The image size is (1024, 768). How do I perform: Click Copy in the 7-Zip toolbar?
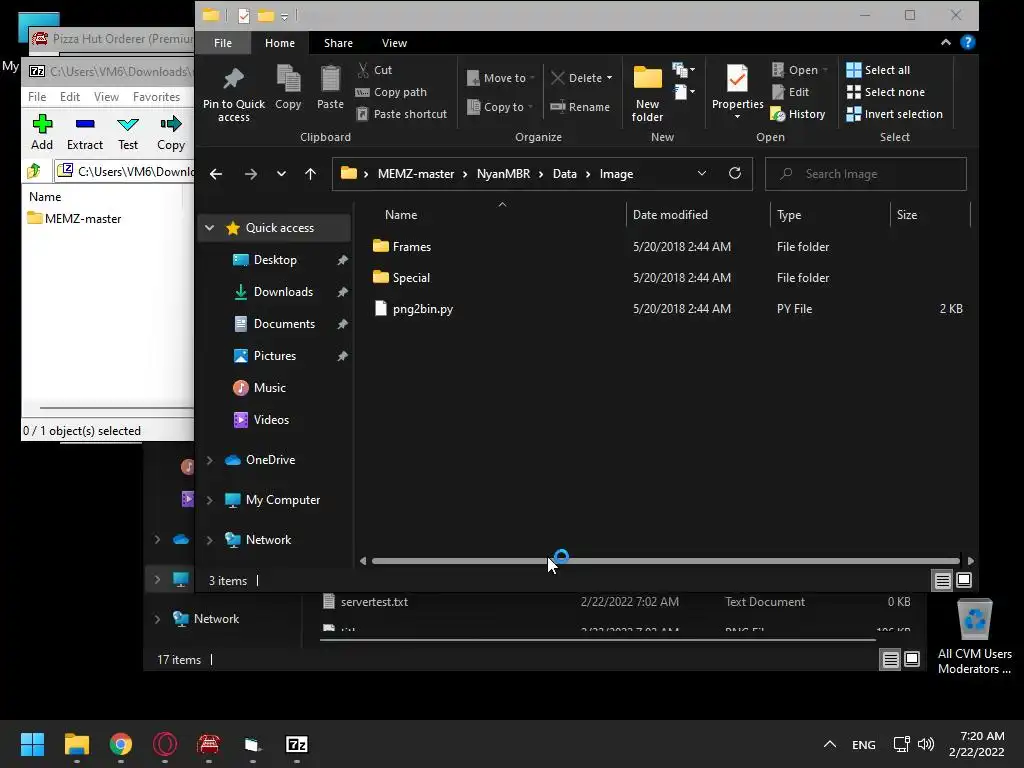coord(170,133)
